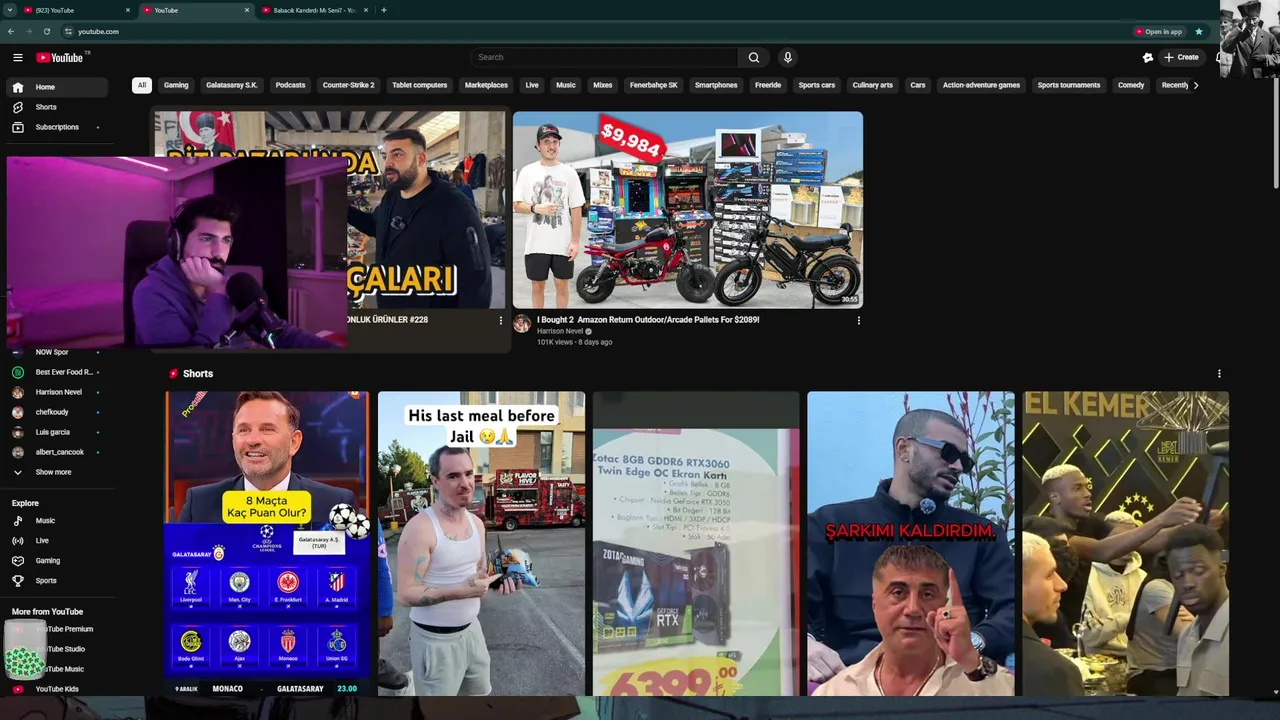Open YouTube Kids link
The width and height of the screenshot is (1280, 720).
[57, 689]
